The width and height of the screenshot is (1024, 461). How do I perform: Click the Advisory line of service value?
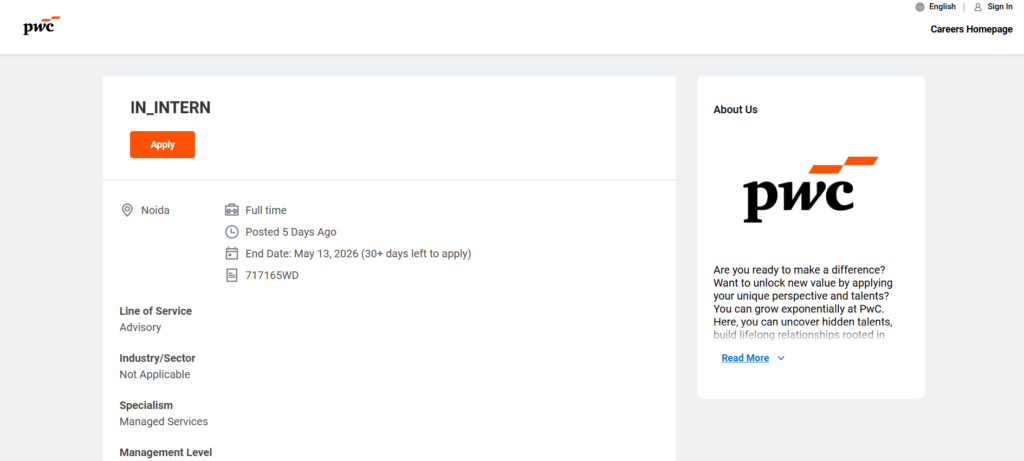(140, 327)
